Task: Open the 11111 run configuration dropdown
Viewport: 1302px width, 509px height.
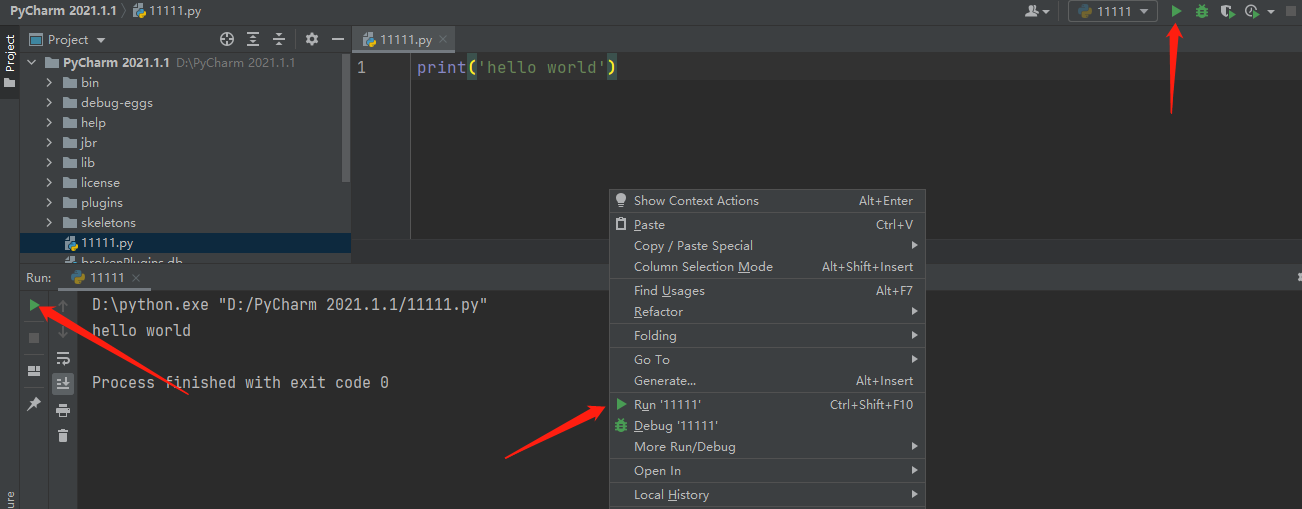Action: (x=1113, y=11)
